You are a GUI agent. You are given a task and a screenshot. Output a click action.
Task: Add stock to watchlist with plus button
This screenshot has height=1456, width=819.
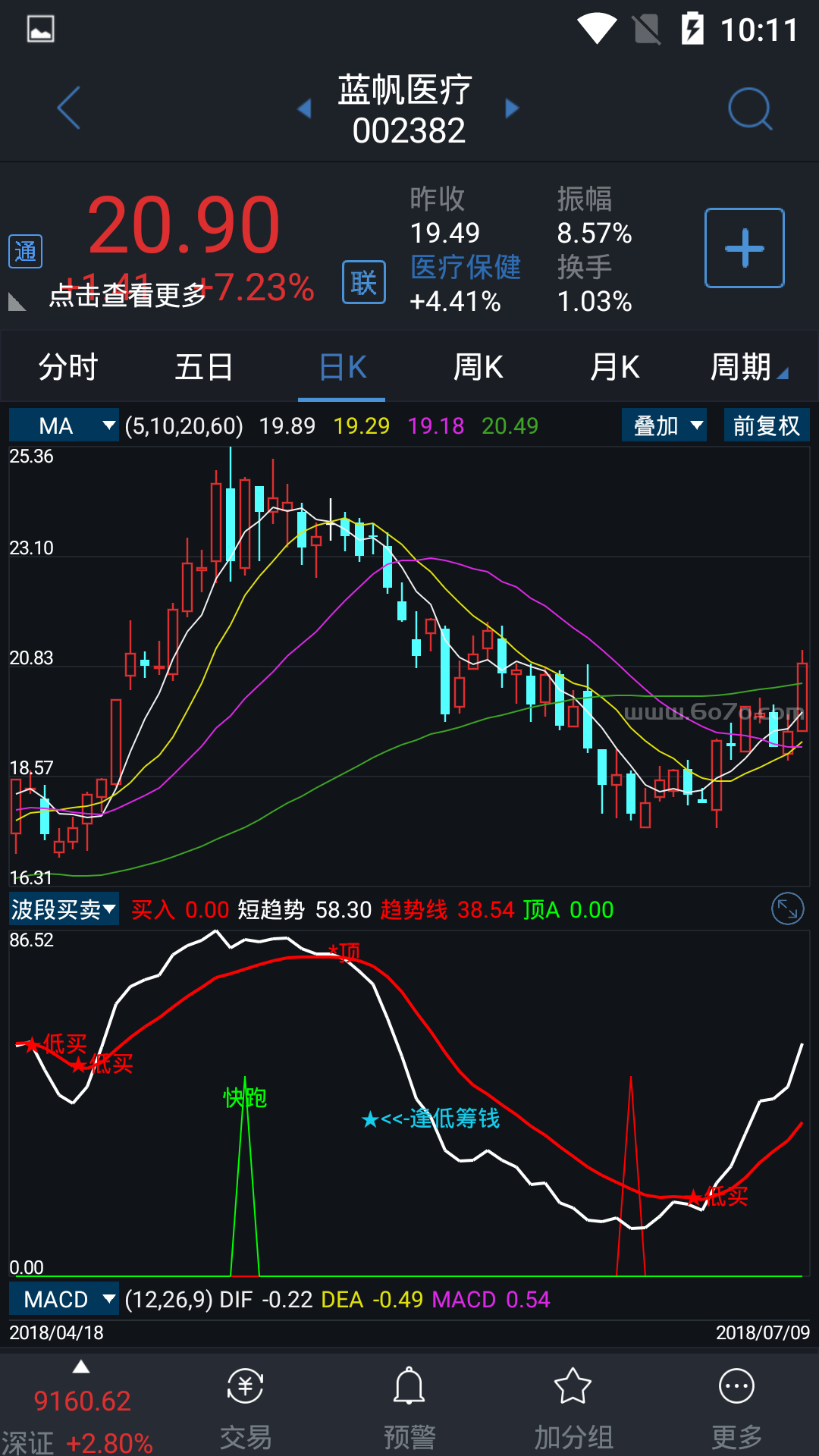pos(745,248)
